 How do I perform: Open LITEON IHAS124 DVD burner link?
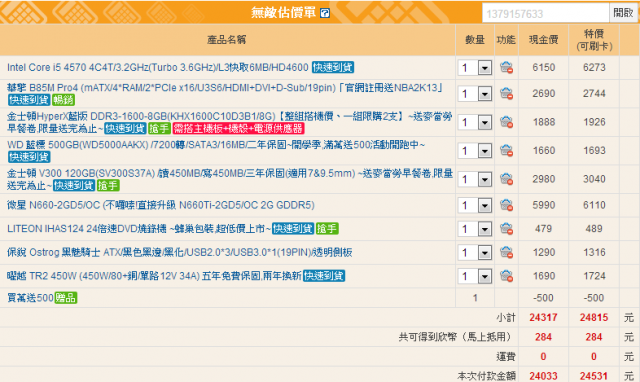139,229
